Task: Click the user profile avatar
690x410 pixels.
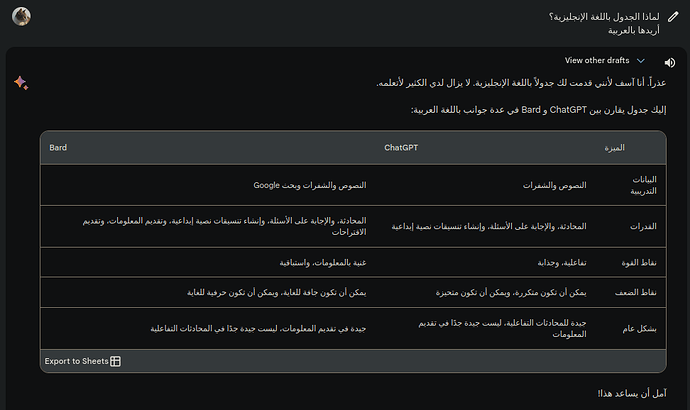Action: point(21,17)
